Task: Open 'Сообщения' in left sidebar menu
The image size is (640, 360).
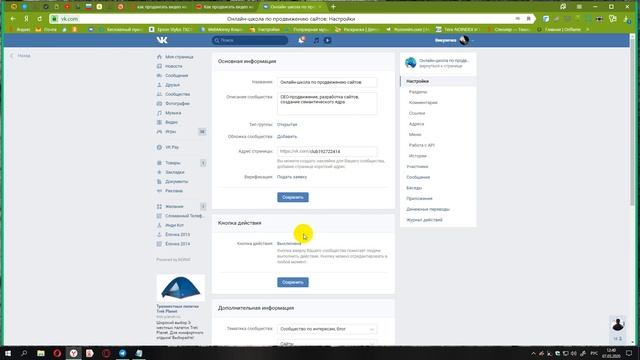Action: coord(177,76)
